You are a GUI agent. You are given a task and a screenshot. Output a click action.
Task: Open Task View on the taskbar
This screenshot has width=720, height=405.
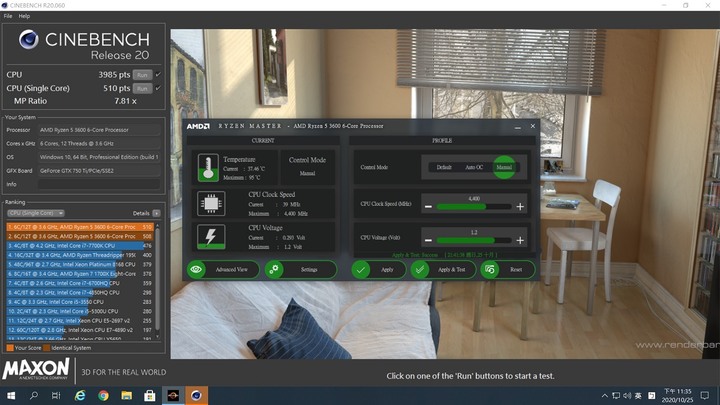(56, 395)
